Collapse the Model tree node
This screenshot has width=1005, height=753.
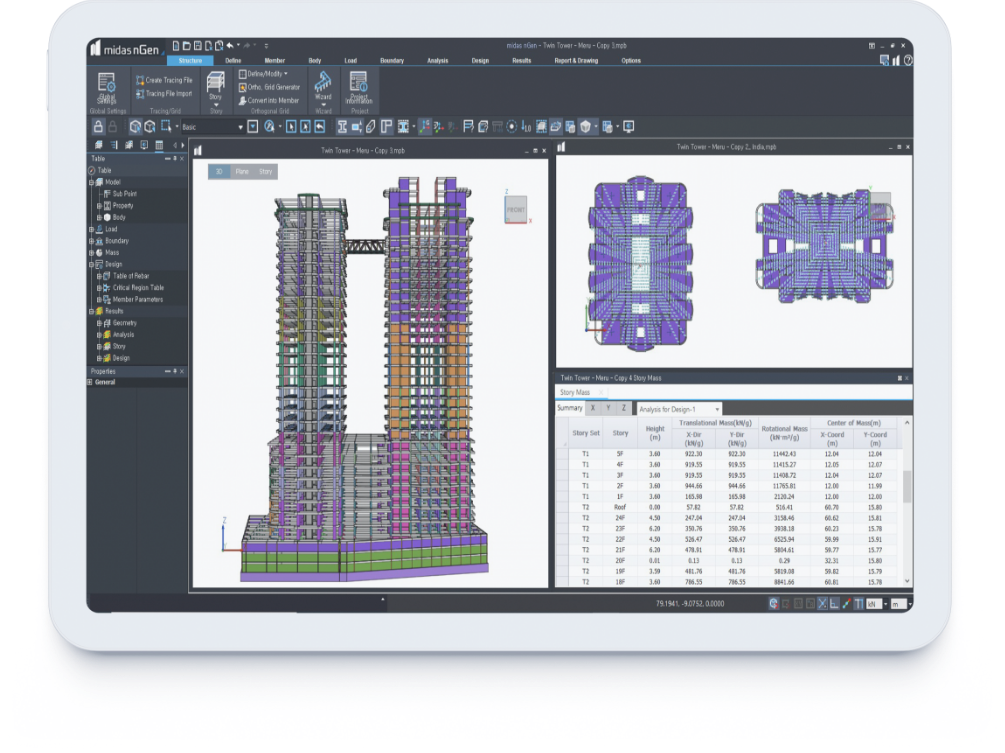(x=92, y=182)
